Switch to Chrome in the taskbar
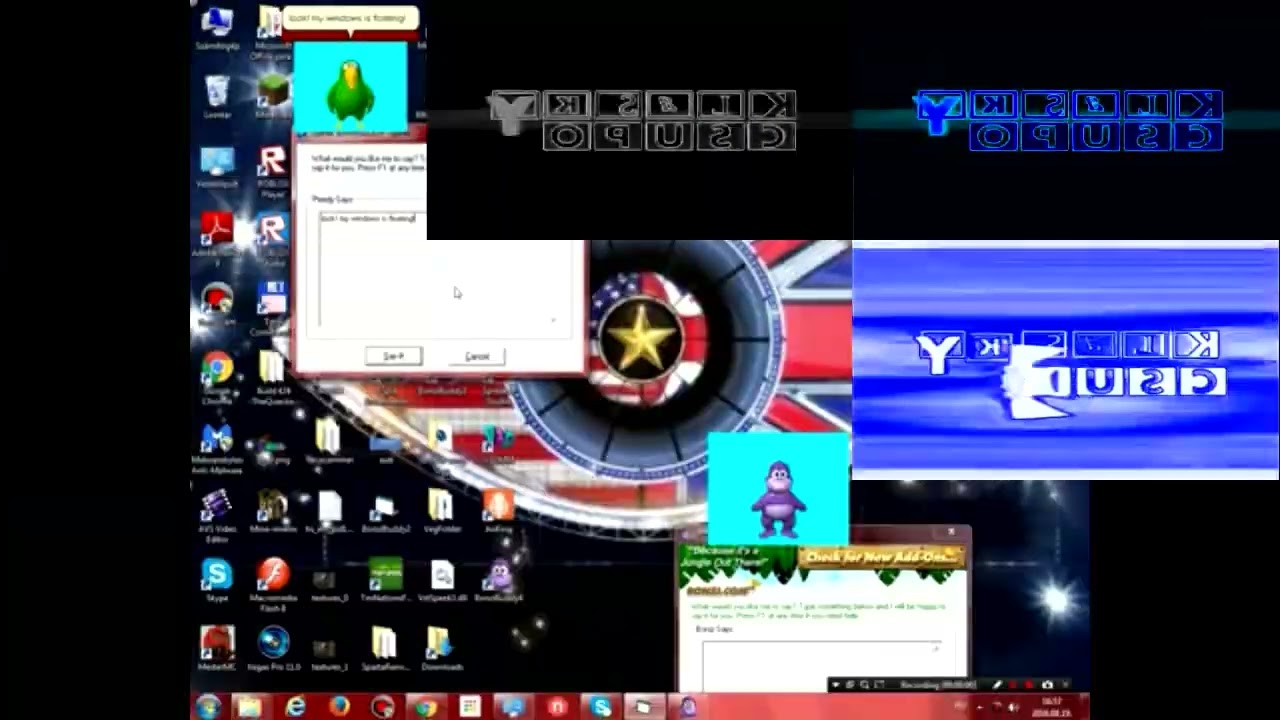The image size is (1280, 720). click(x=426, y=707)
